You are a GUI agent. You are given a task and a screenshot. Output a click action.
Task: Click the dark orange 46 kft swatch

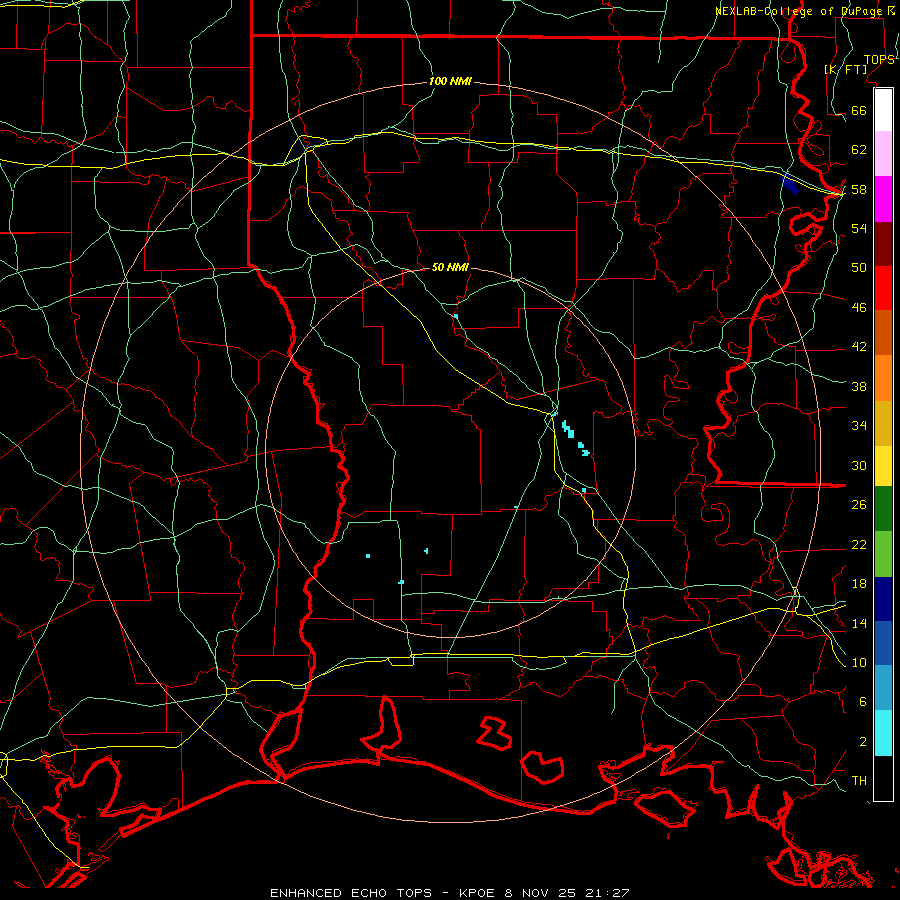pos(883,332)
